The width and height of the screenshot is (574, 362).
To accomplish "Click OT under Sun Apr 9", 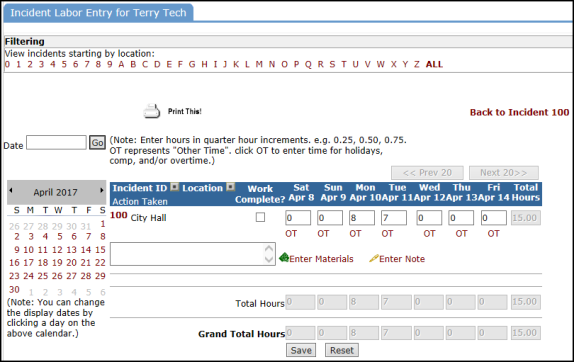I will tap(323, 234).
